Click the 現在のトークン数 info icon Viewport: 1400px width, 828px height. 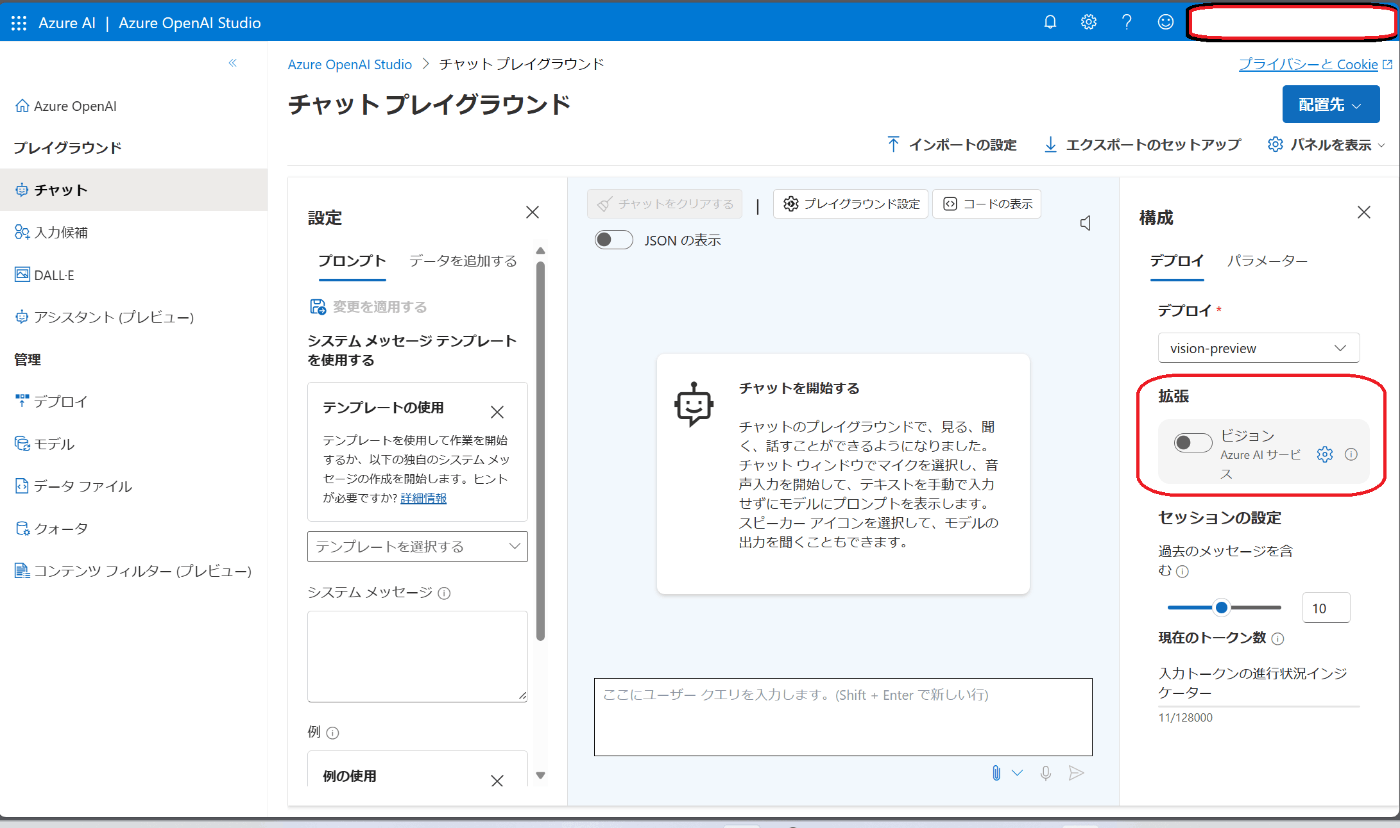coord(1278,638)
